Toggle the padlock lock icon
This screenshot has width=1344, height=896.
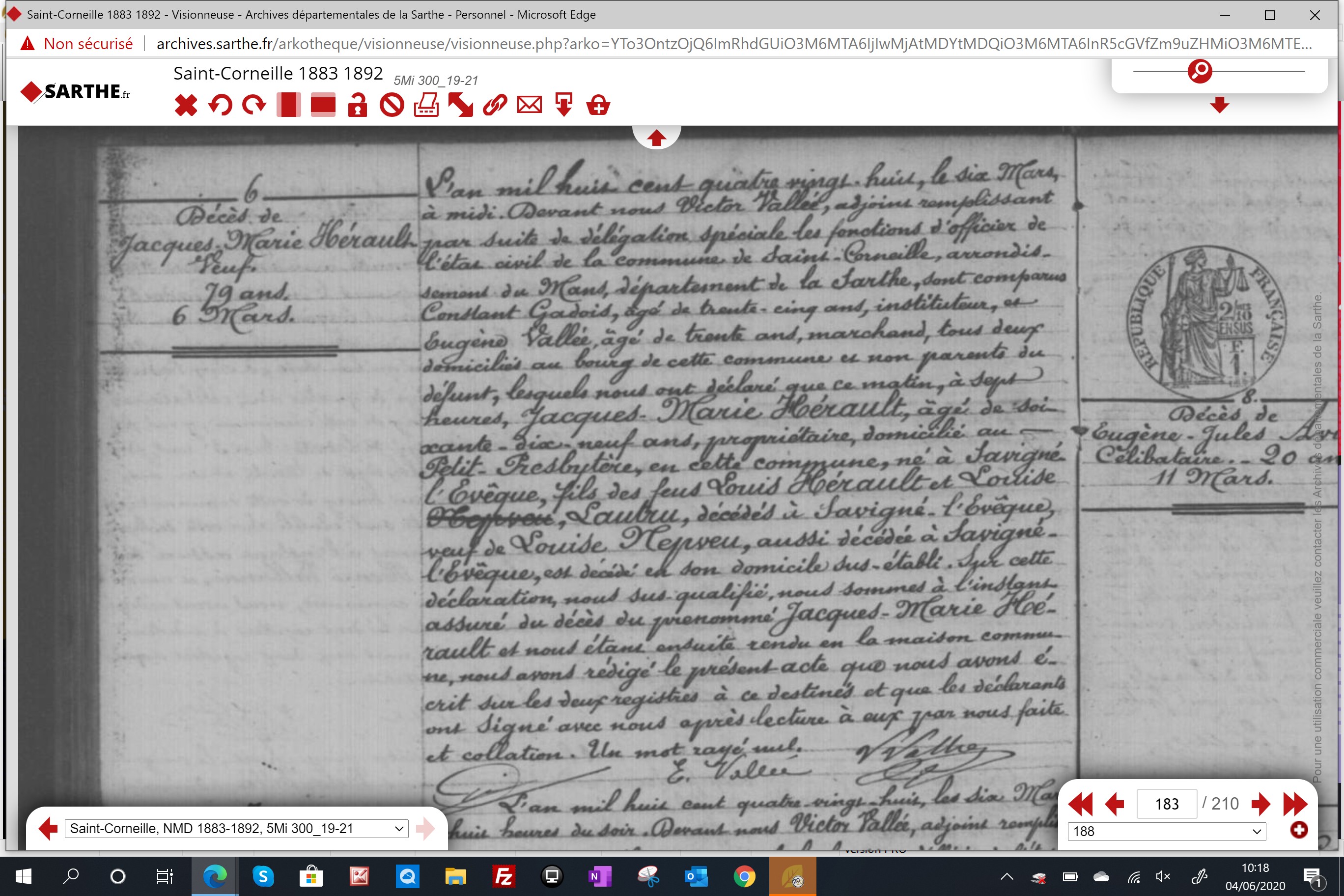pyautogui.click(x=357, y=105)
